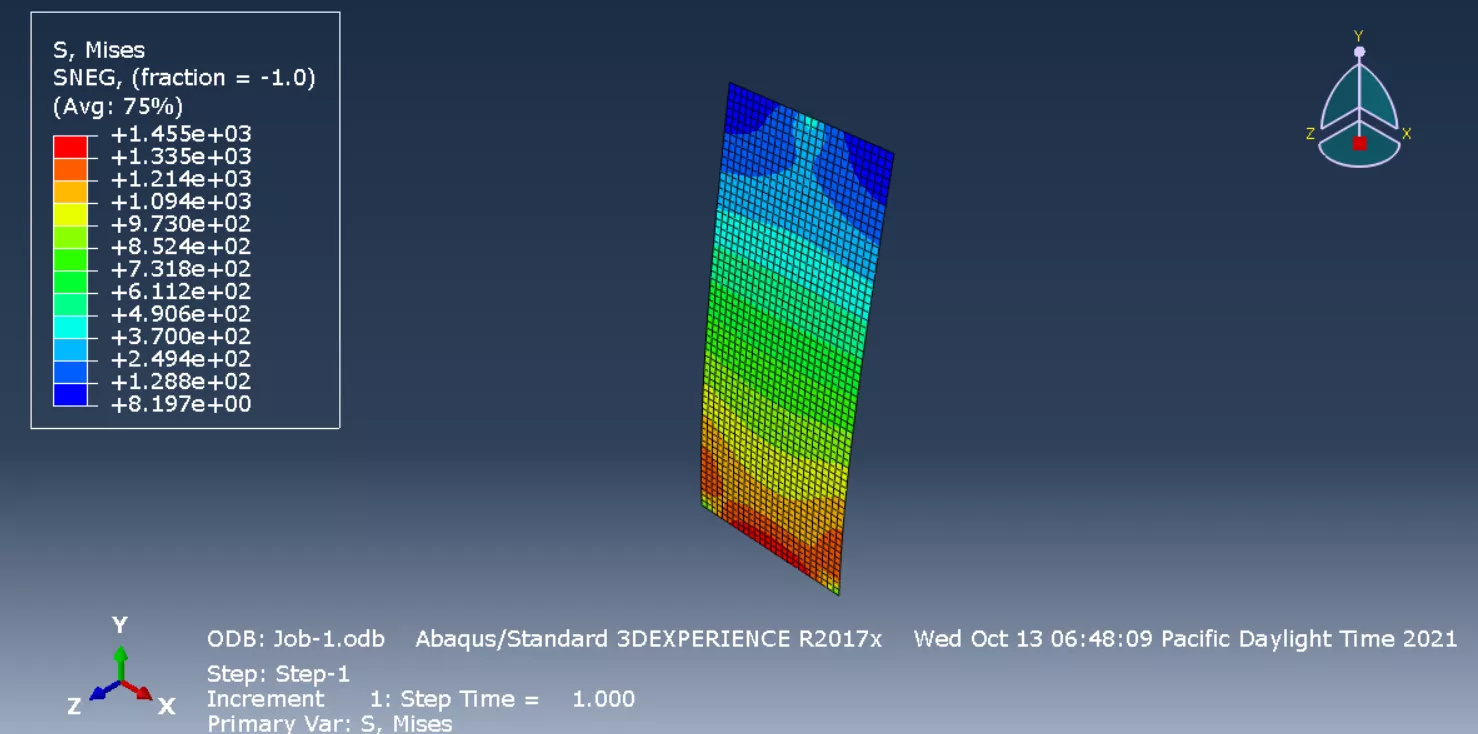1478x734 pixels.
Task: Select the "S, Mises" legend title
Action: pyautogui.click(x=99, y=50)
